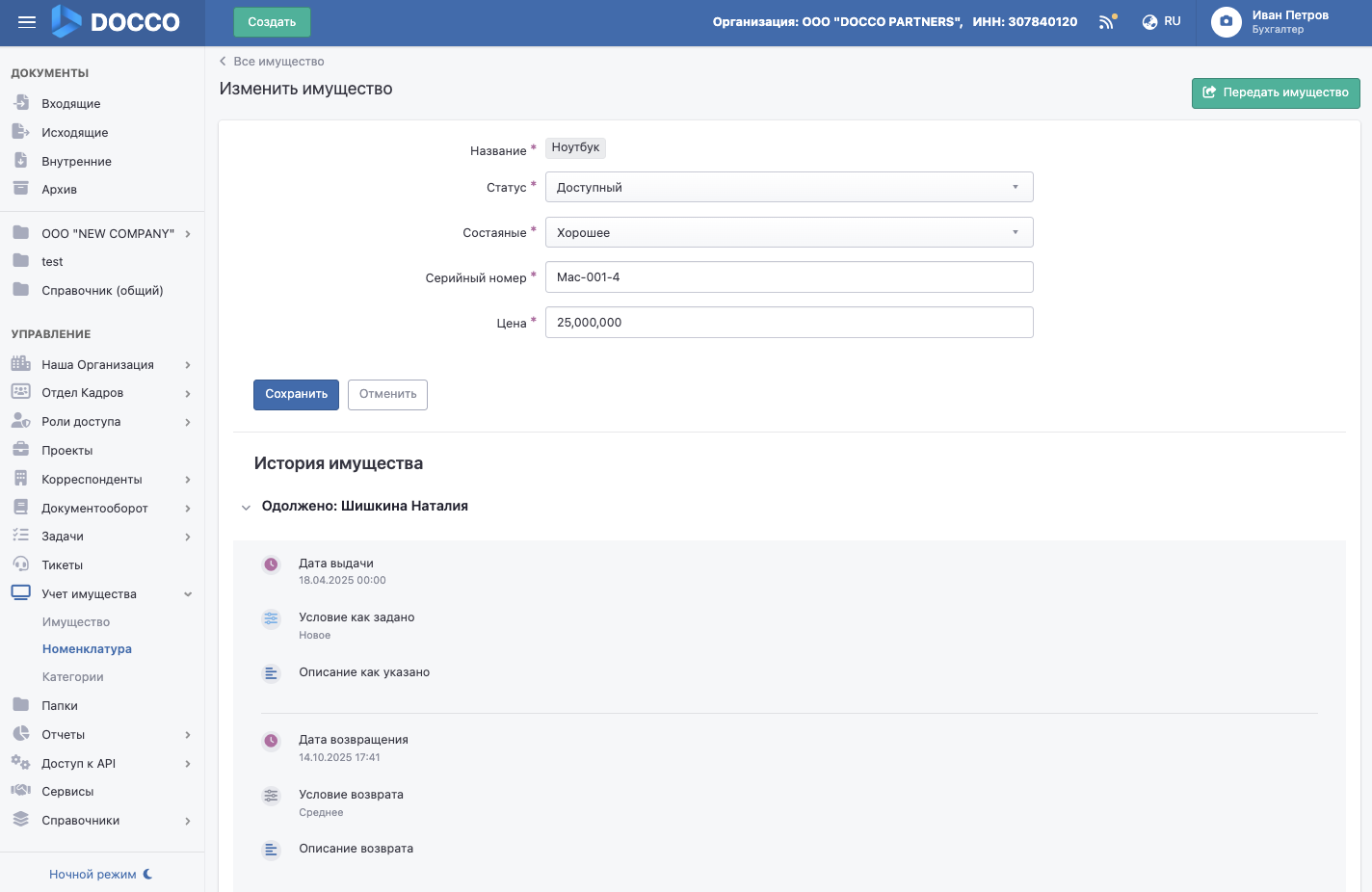Image resolution: width=1372 pixels, height=892 pixels.
Task: Open the Состояние dropdown
Action: (788, 232)
